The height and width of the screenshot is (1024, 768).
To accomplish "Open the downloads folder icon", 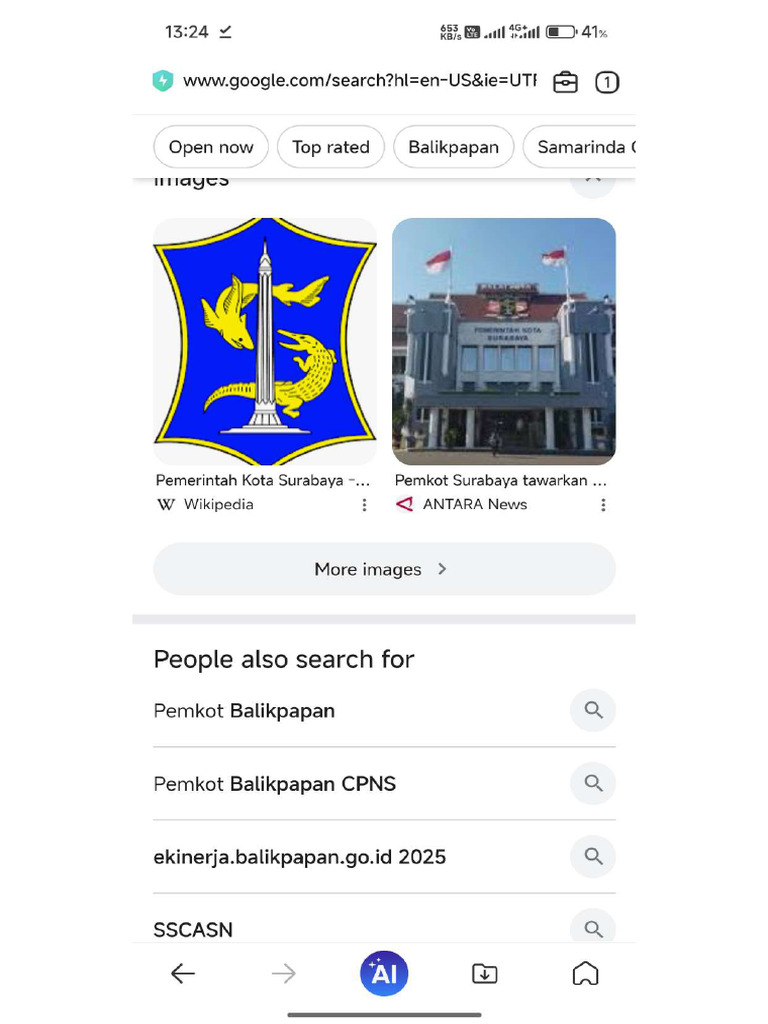I will pos(485,974).
